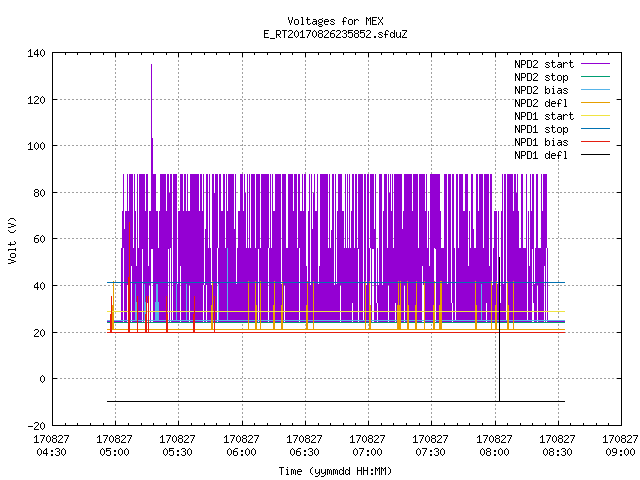Click the 'NPD1 defl' legend label
Viewport: 640px width, 480px height.
pos(541,156)
